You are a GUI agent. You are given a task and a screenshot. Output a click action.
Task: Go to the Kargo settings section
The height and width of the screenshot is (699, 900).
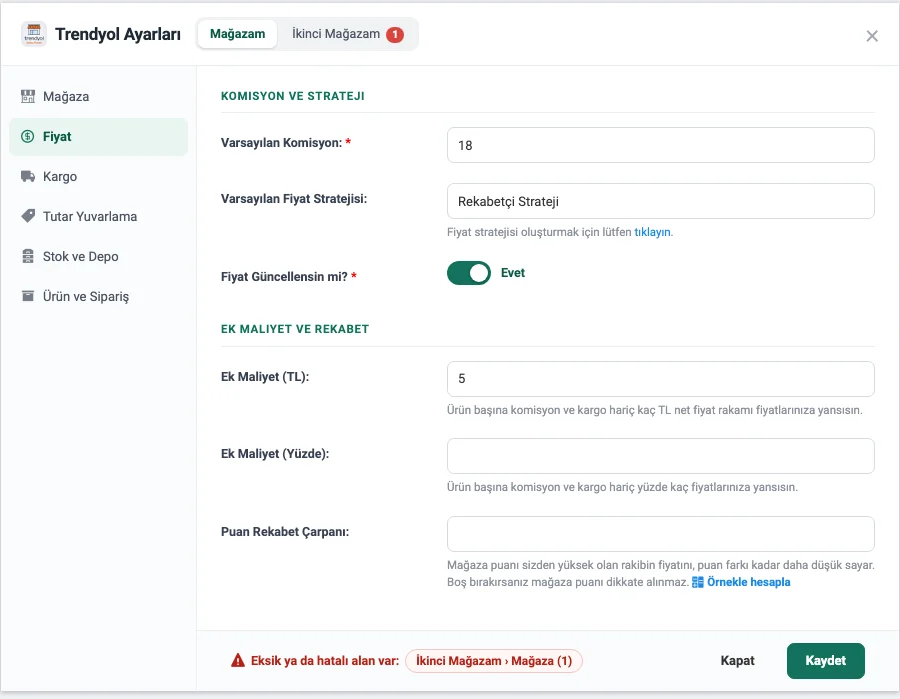(x=99, y=176)
